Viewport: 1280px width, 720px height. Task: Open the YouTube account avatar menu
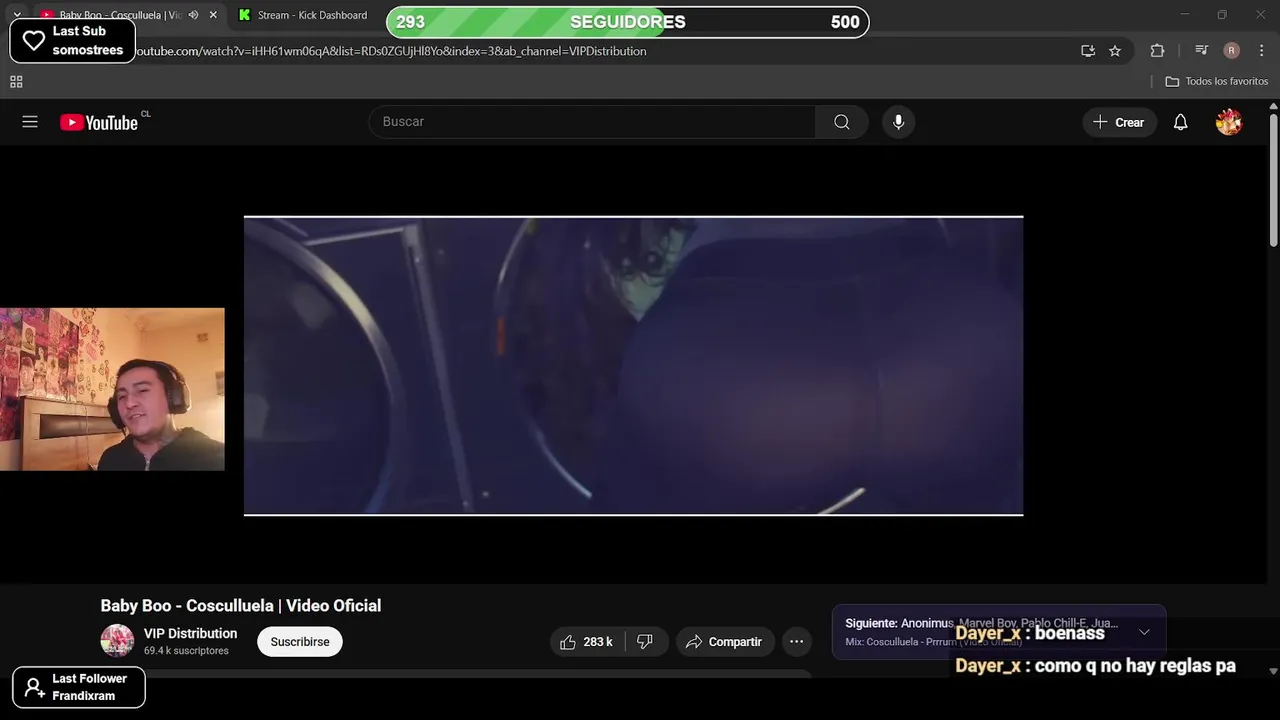1229,122
